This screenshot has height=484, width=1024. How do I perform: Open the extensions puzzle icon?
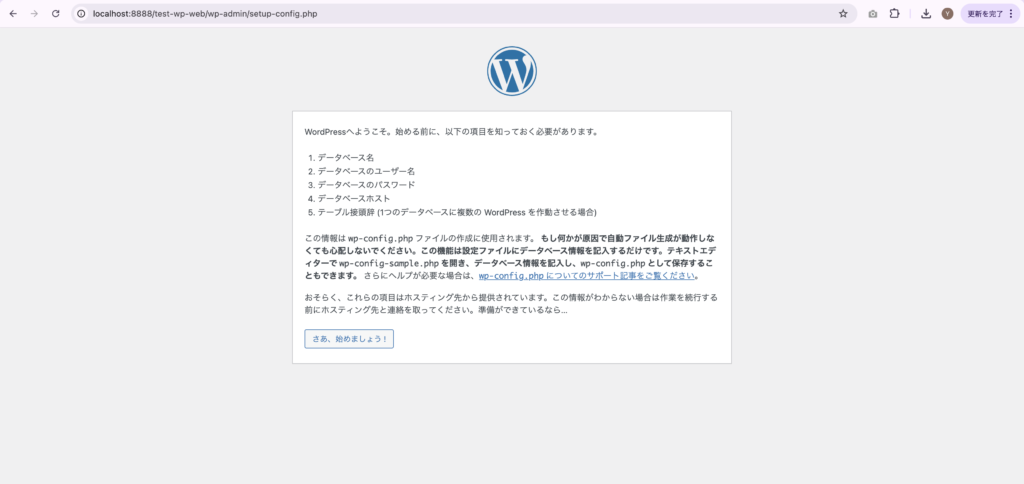click(x=895, y=13)
